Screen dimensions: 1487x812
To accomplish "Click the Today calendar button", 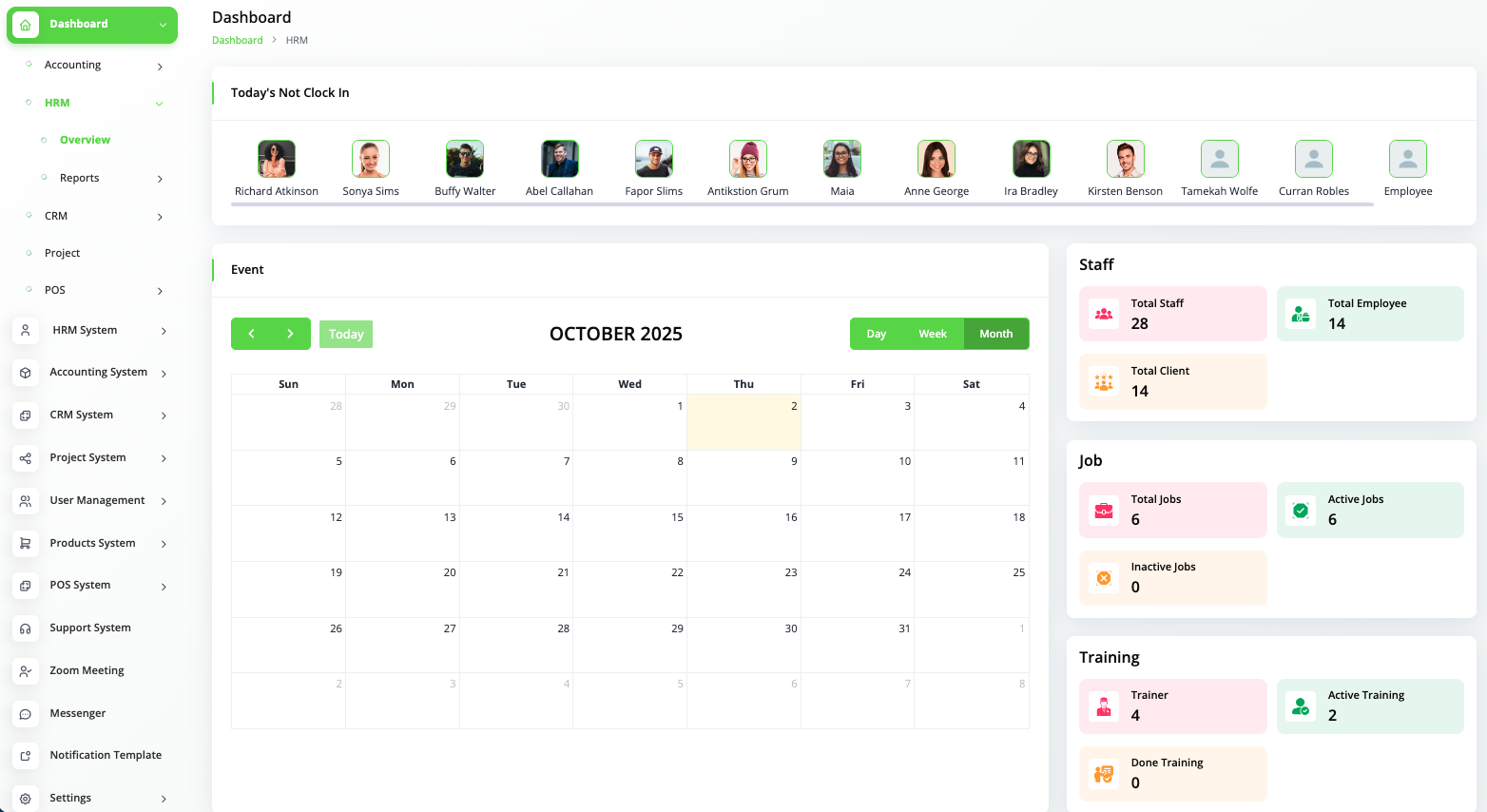I will tap(346, 334).
